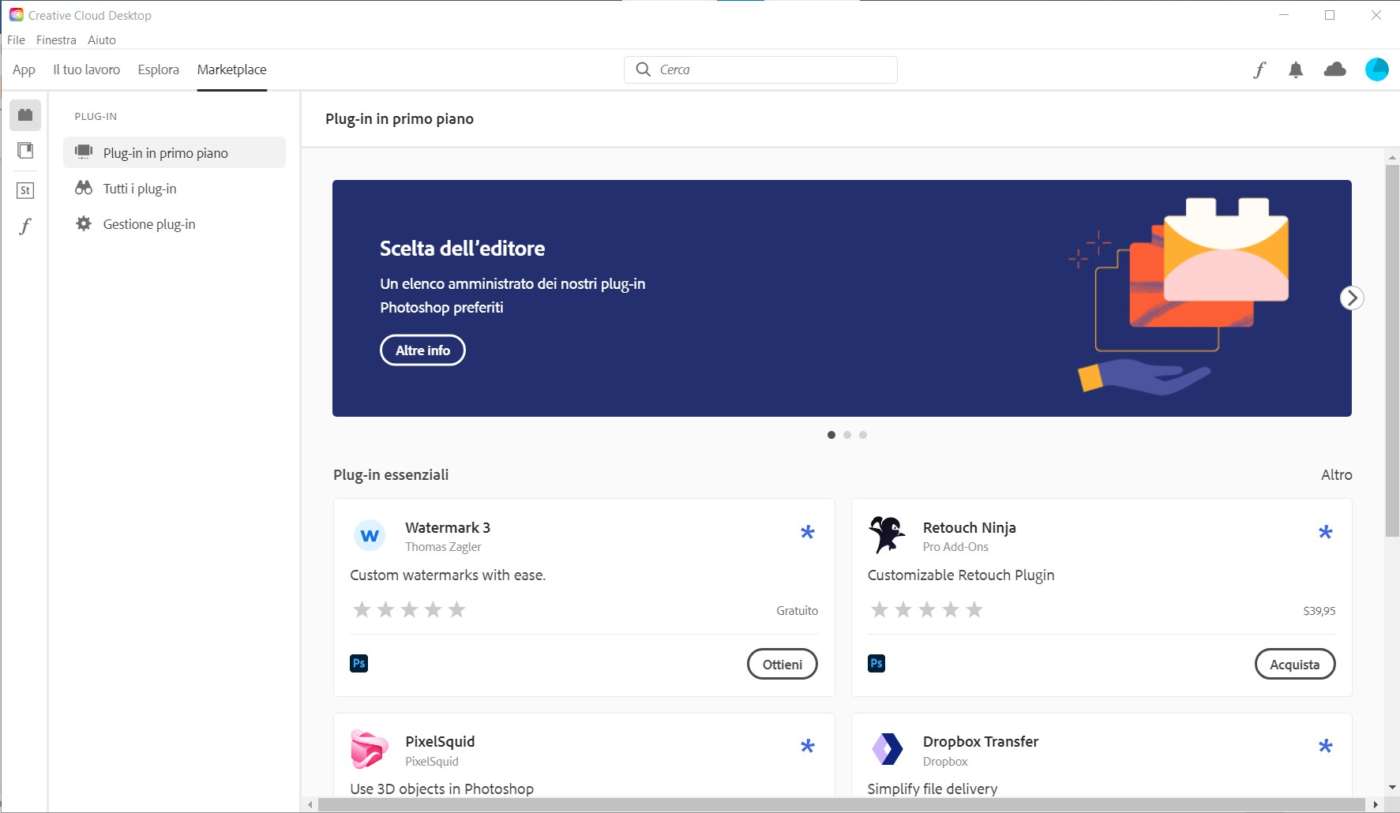Screen dimensions: 1400x813
Task: Click the scrollbar up arrow
Action: [x=1392, y=157]
